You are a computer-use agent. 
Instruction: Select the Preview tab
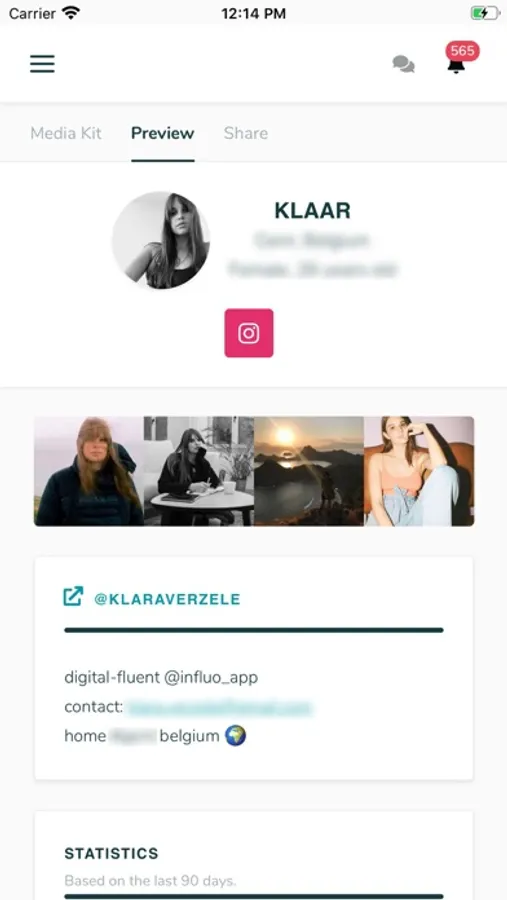point(162,133)
